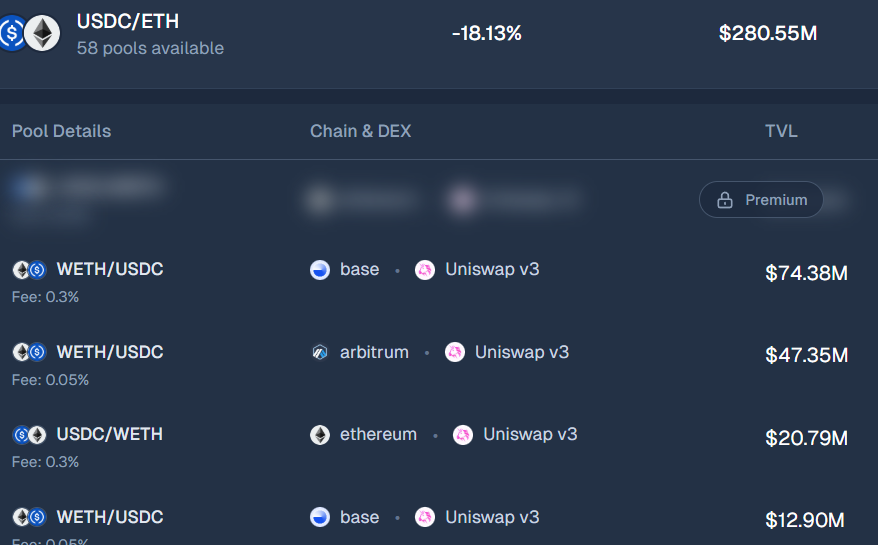The image size is (878, 545).
Task: Click the $74.38M TVL value
Action: coord(806,273)
